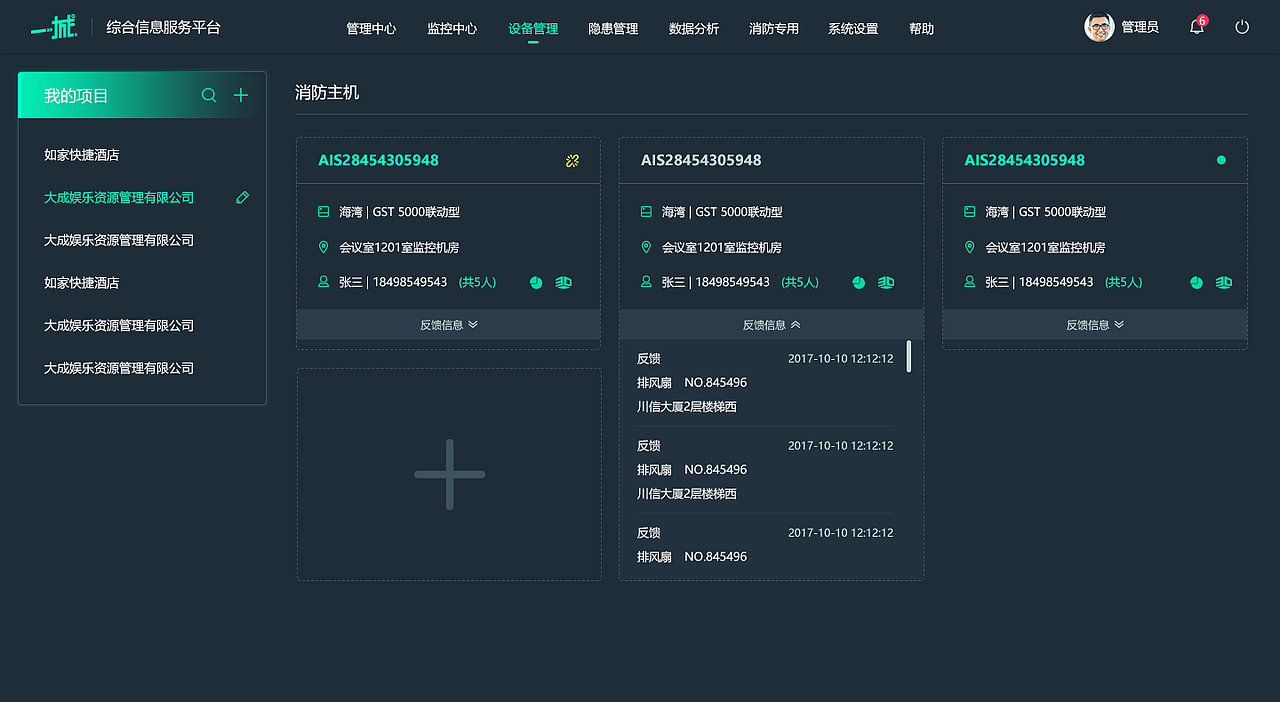1280x702 pixels.
Task: Click the green online status dot on rightmost card
Action: point(1219,160)
